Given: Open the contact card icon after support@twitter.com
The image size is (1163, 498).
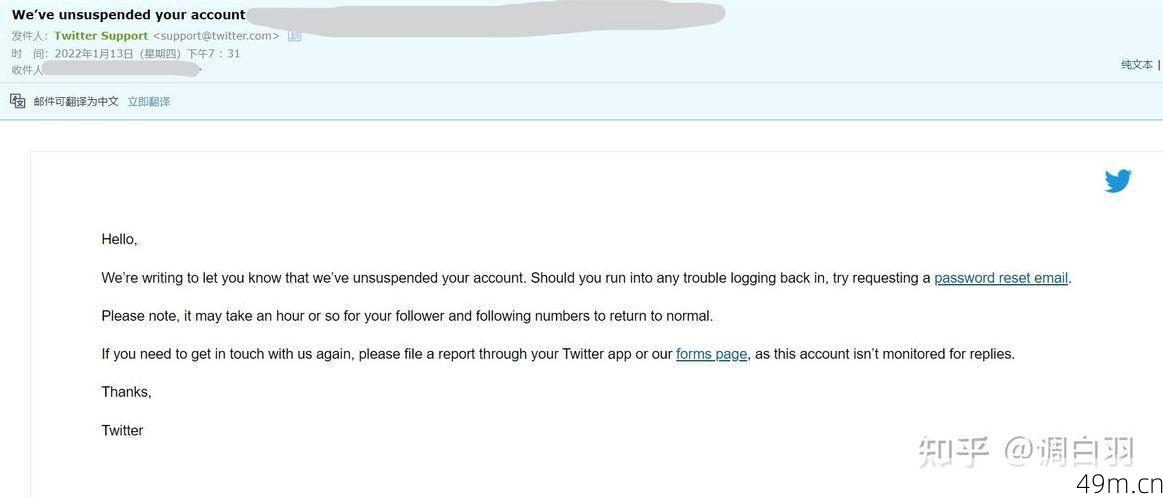Looking at the screenshot, I should click(294, 36).
